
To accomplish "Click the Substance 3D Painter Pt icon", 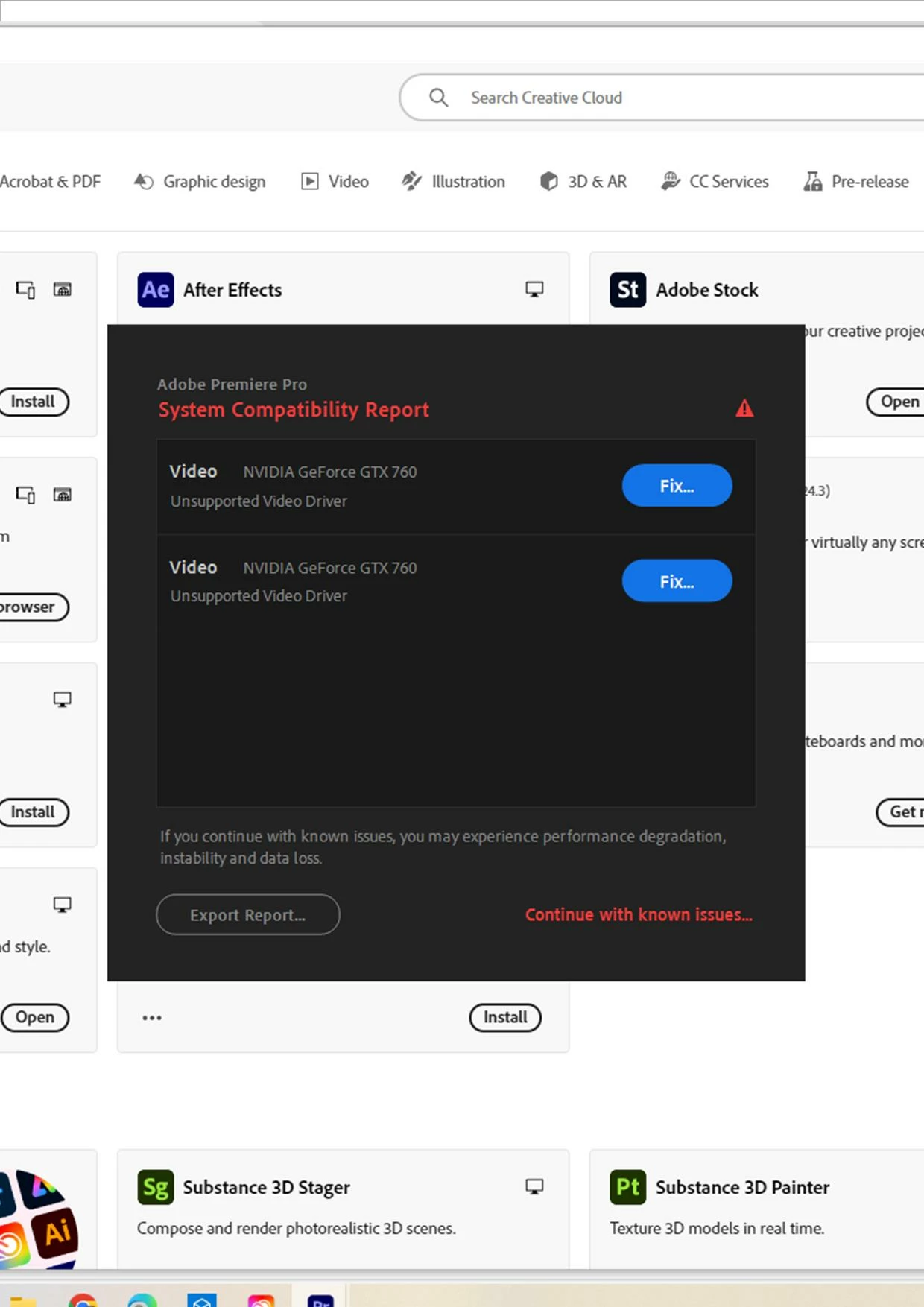I will pos(628,1187).
